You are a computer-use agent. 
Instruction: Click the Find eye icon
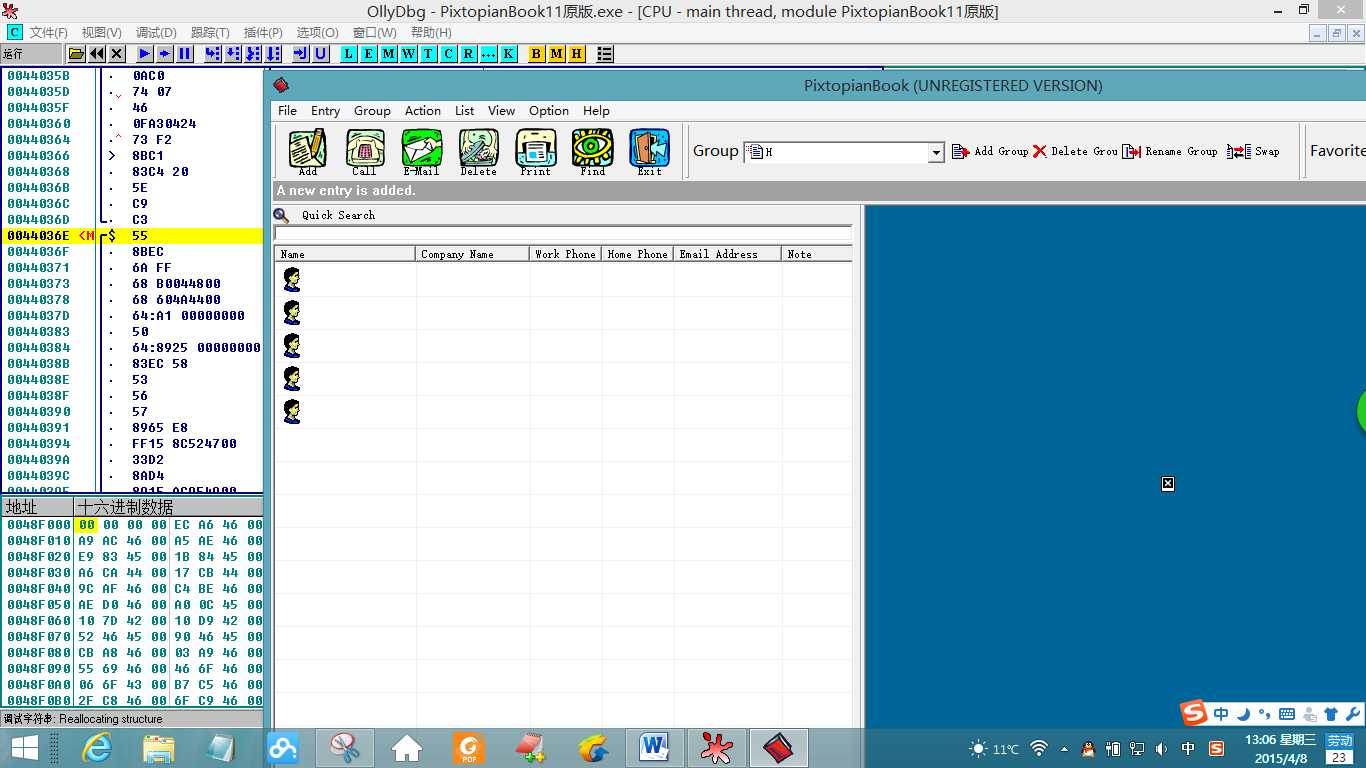(x=593, y=152)
